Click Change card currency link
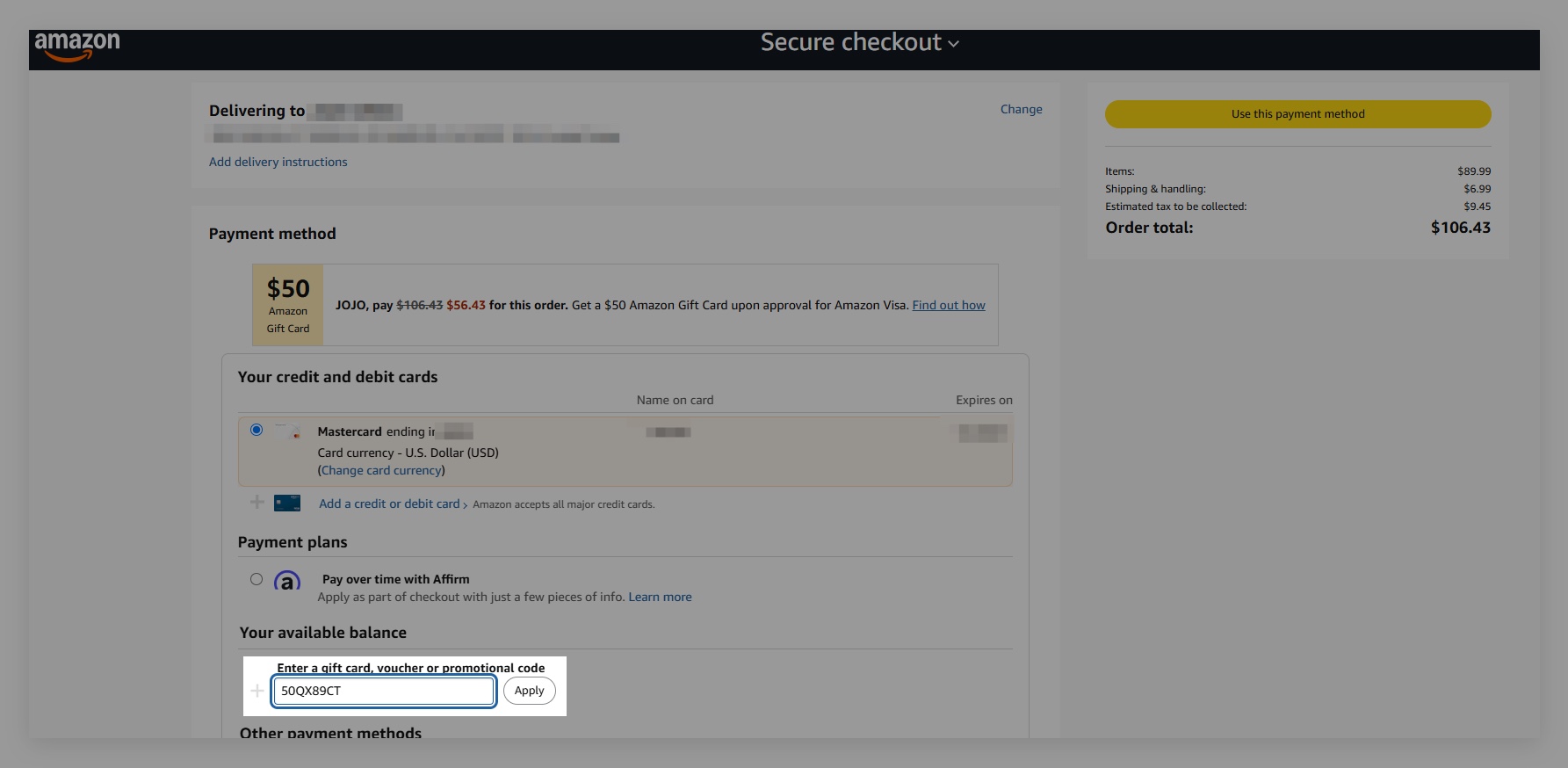This screenshot has width=1568, height=768. (381, 470)
